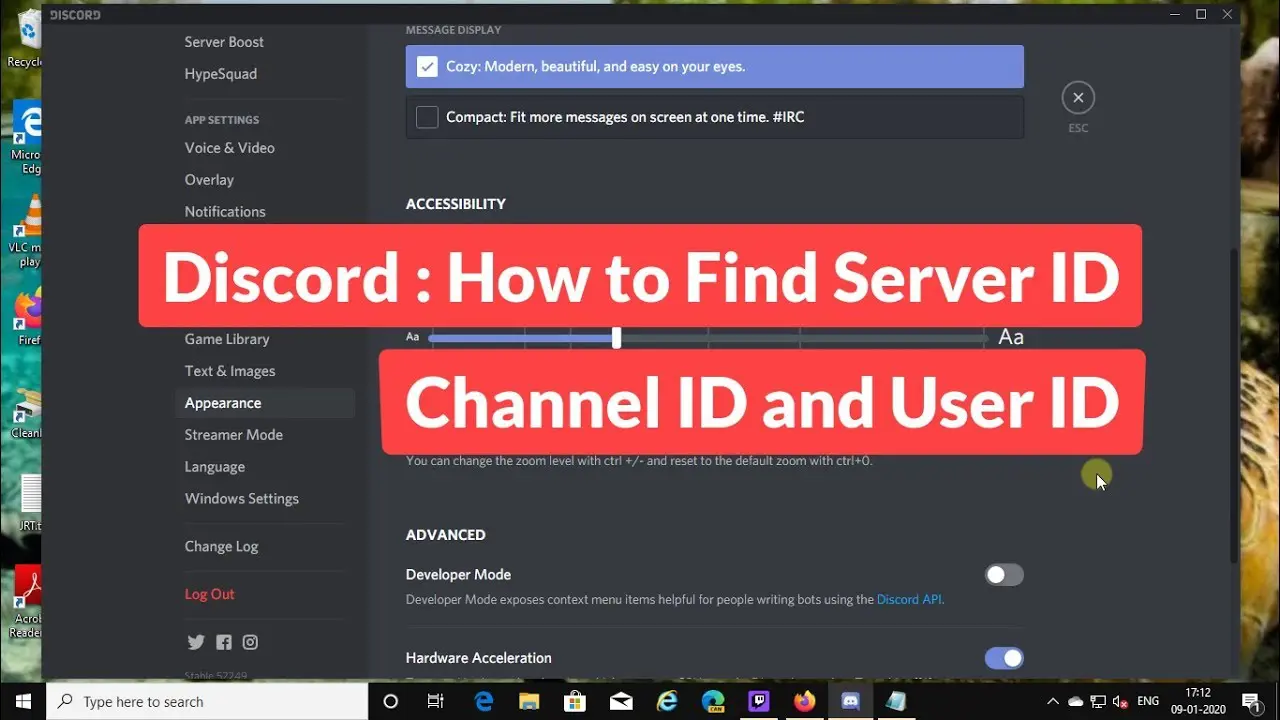Launch Twitch from the taskbar

[x=759, y=701]
